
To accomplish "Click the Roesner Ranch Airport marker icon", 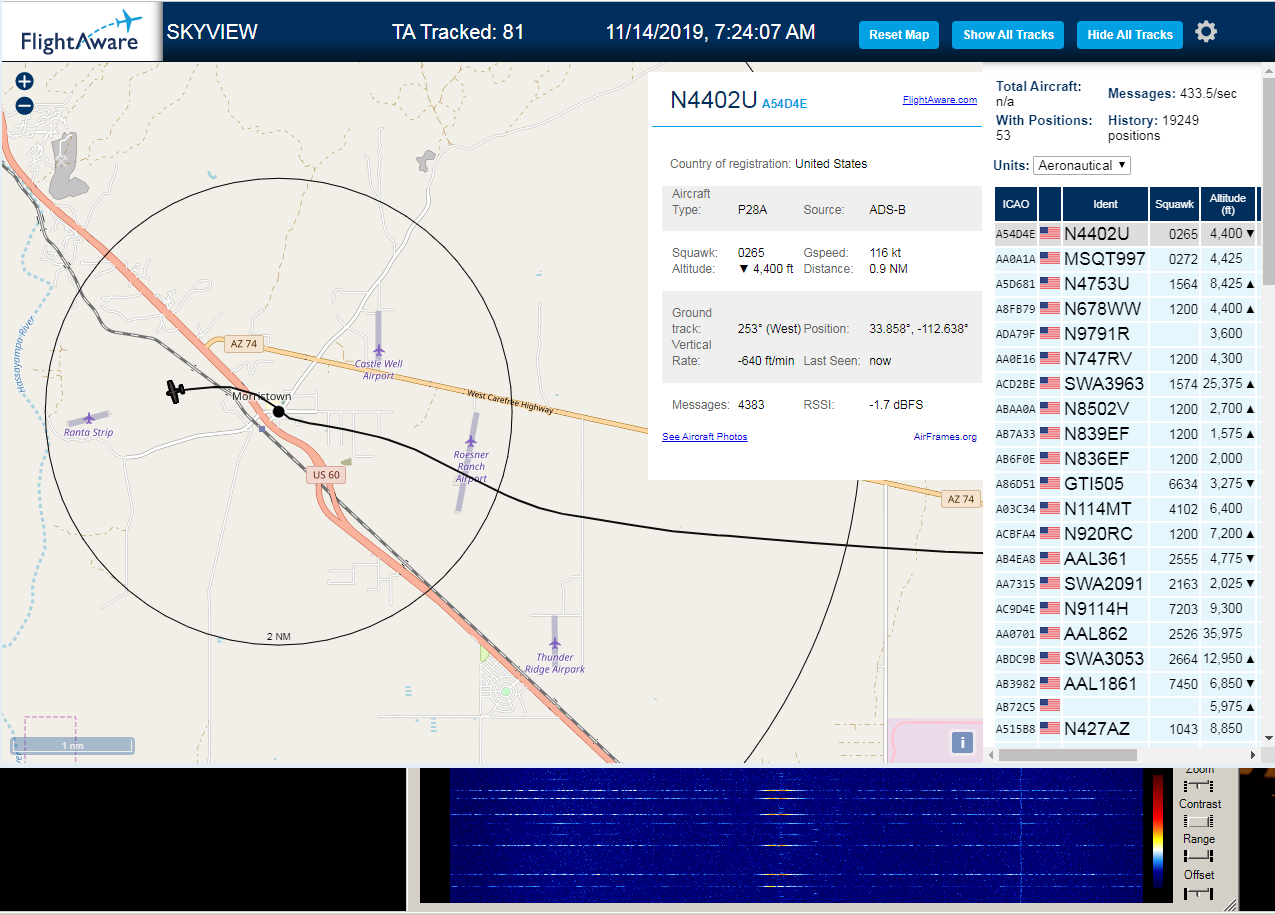I will [x=472, y=440].
